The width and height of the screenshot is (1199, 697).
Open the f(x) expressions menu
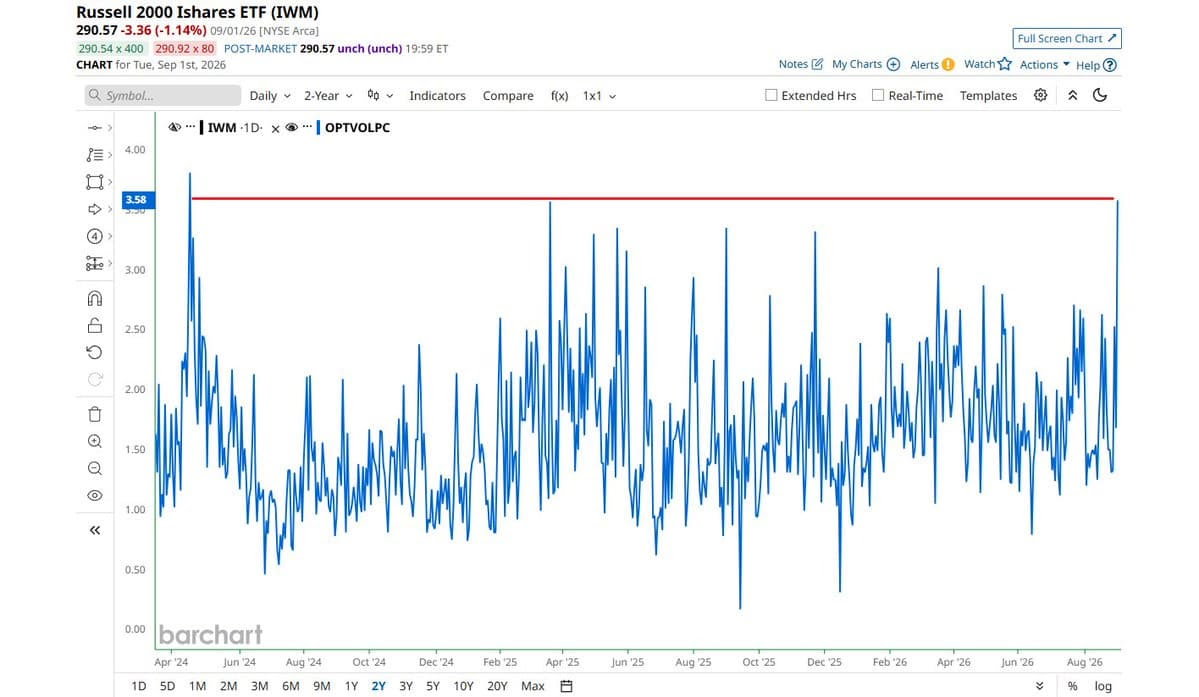[560, 96]
